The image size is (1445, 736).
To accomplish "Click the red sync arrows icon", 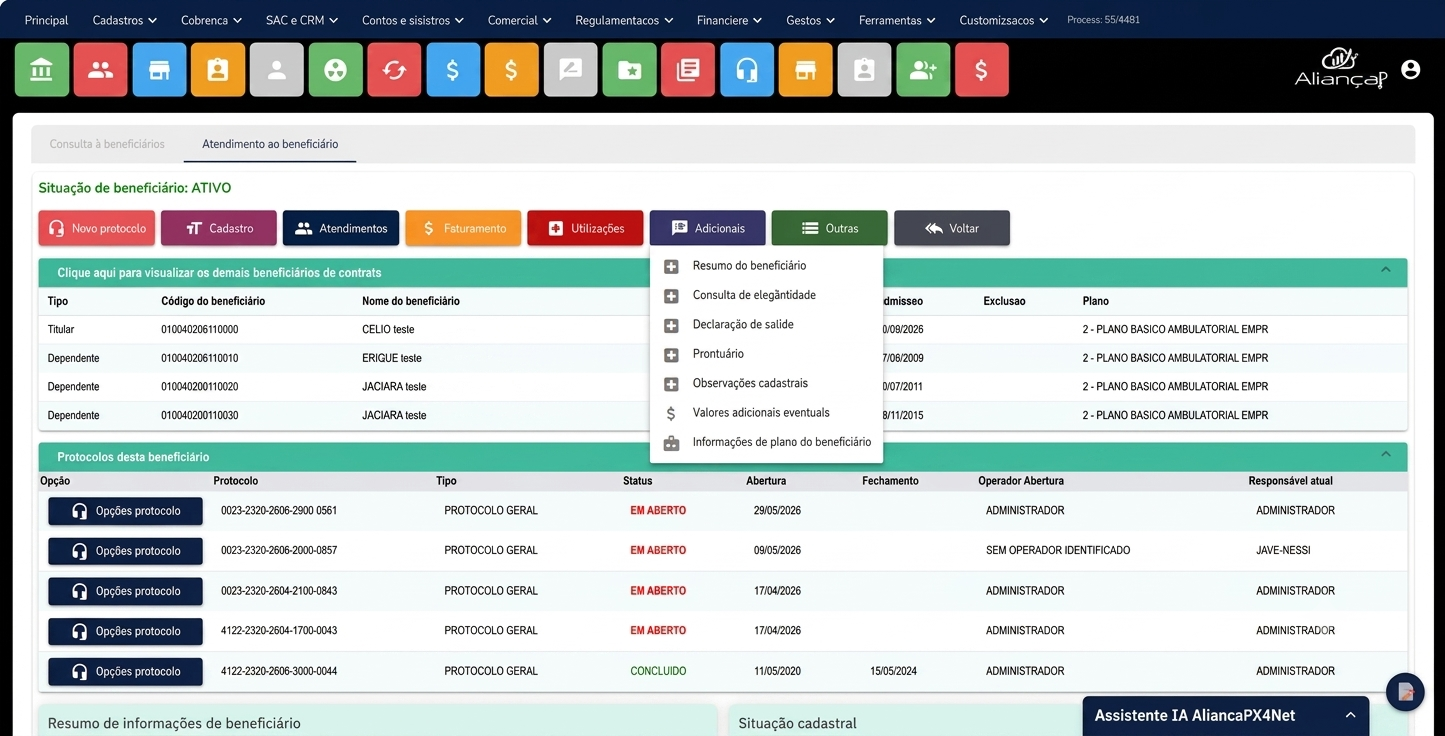I will click(x=394, y=70).
